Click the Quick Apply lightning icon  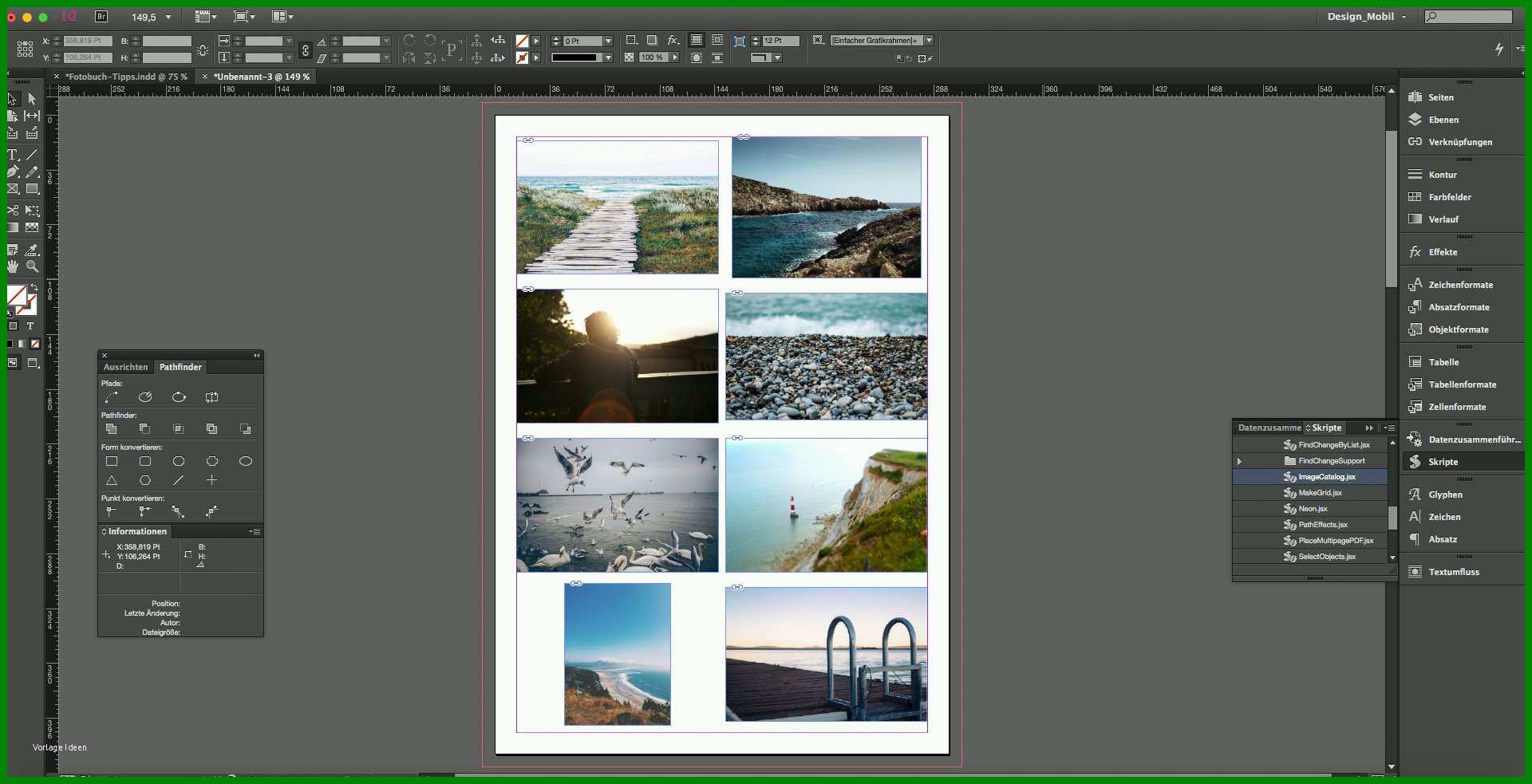tap(1499, 49)
